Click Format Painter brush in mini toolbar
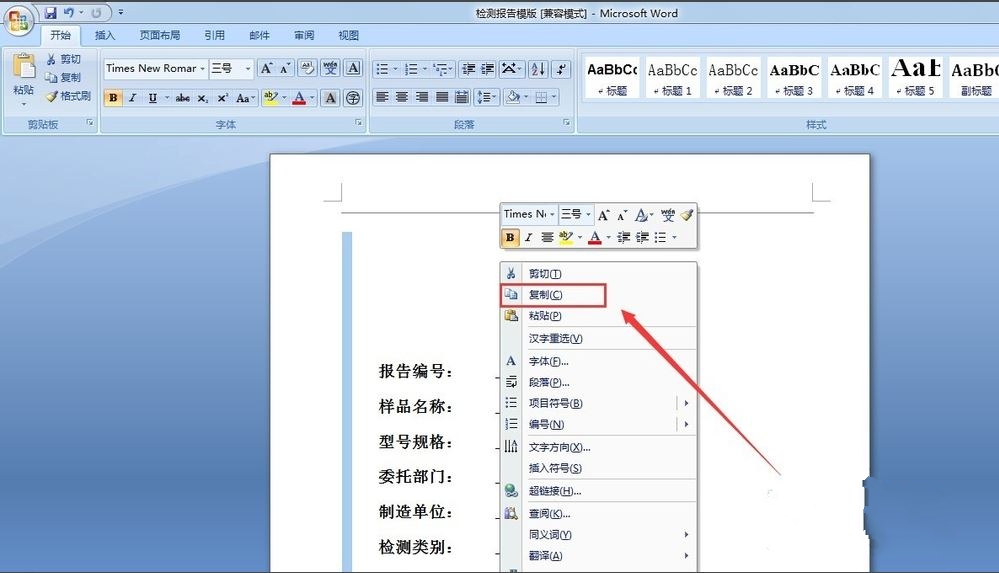Viewport: 999px width, 573px height. (x=686, y=215)
